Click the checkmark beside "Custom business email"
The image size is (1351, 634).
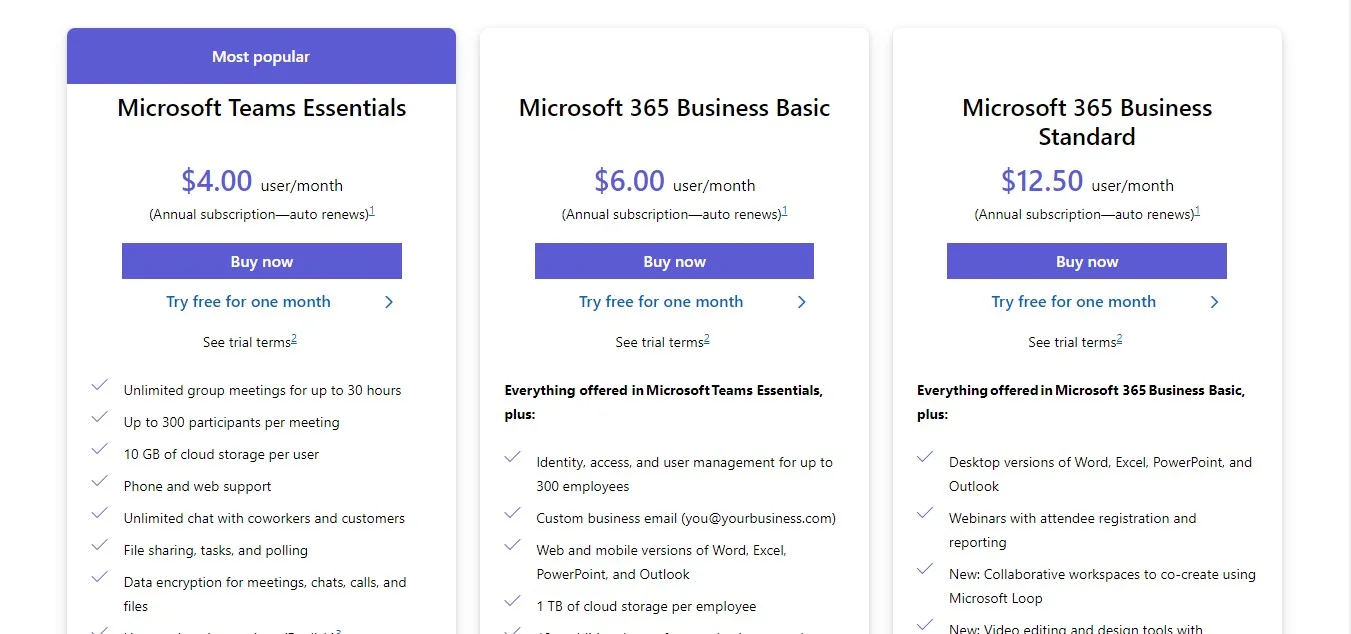click(x=512, y=513)
